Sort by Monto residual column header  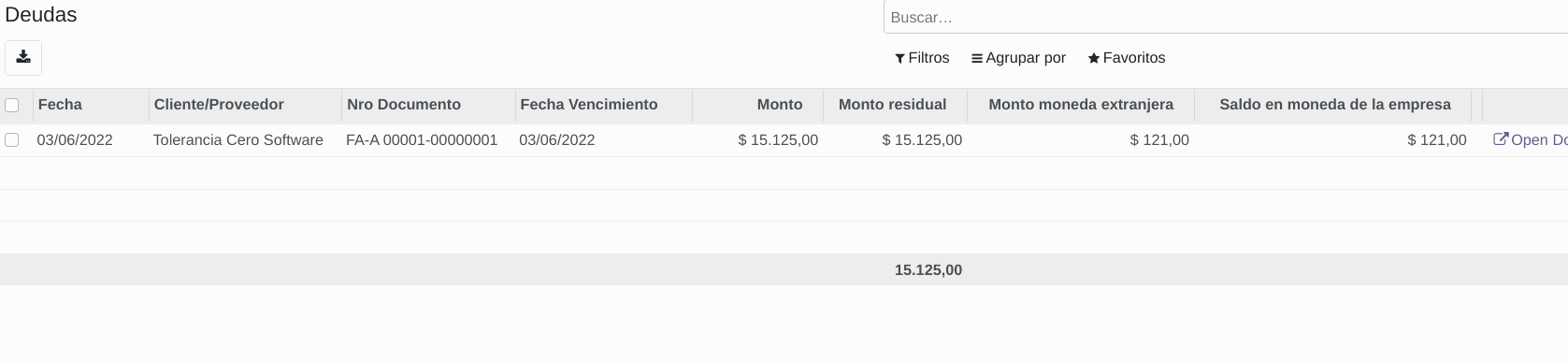895,105
